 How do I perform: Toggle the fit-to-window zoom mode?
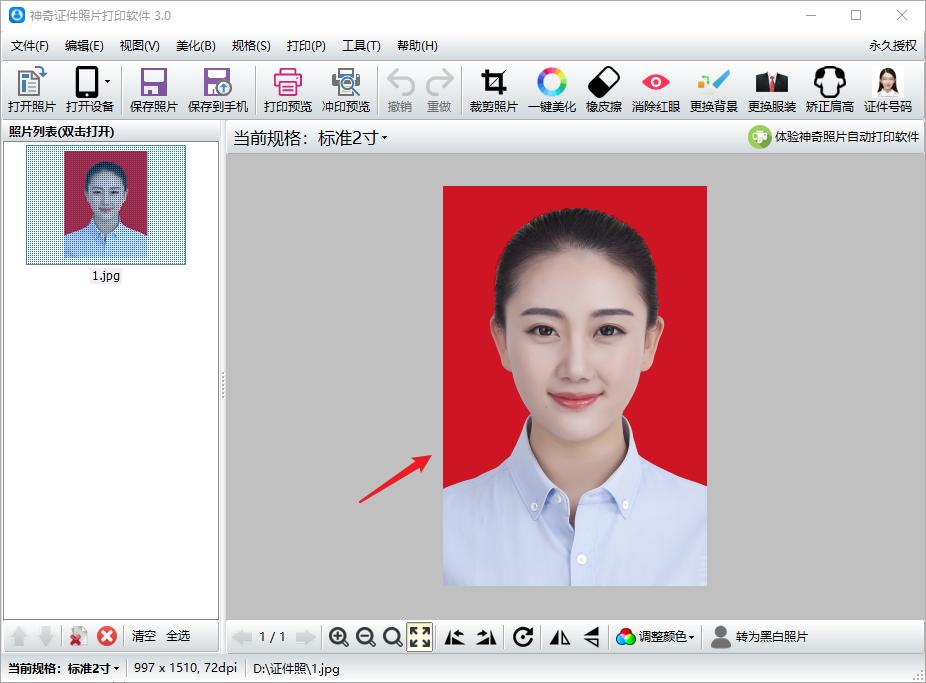(420, 637)
